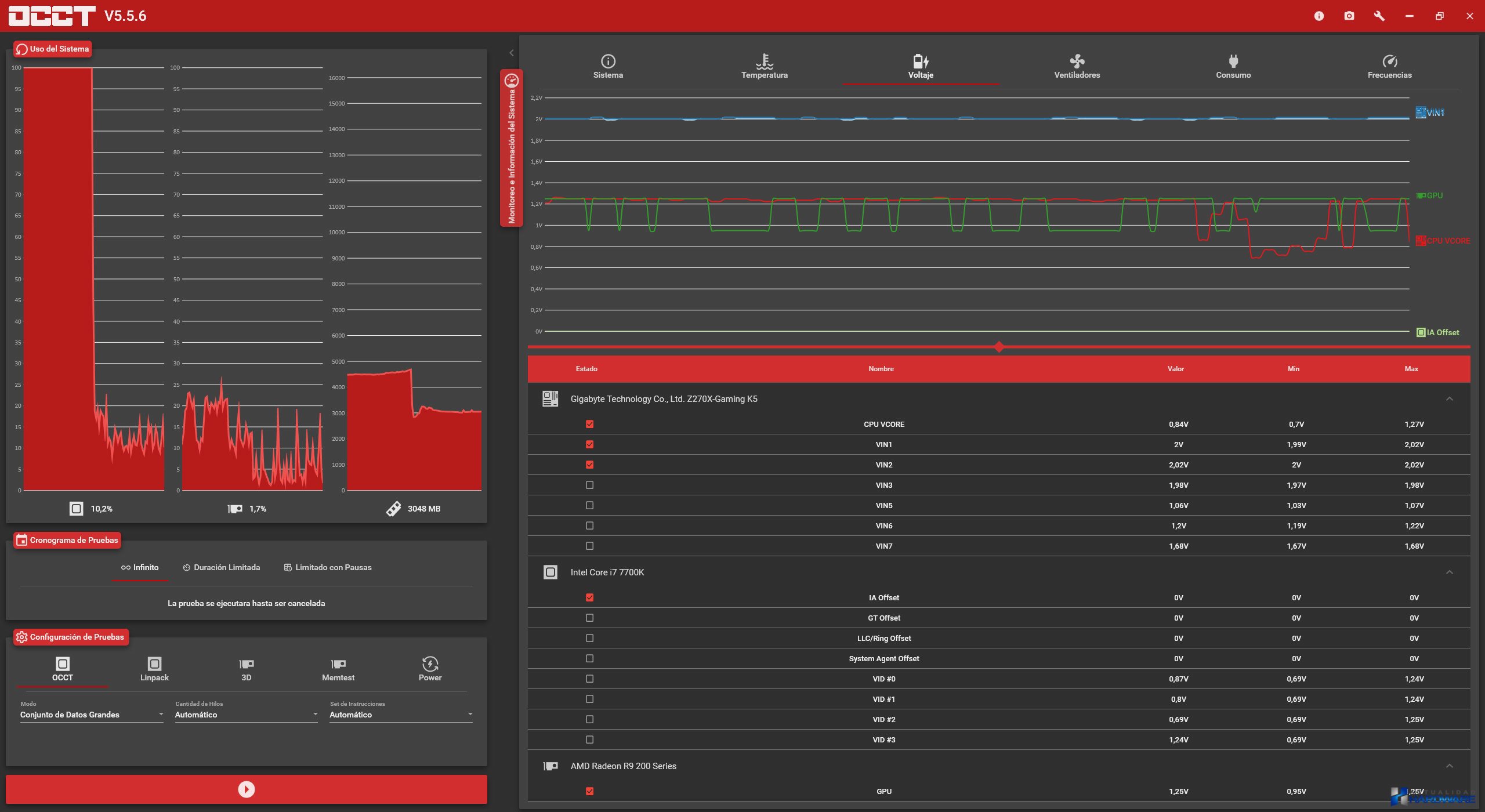Show Frecuencias gauge tab
This screenshot has height=812, width=1485.
click(x=1389, y=67)
